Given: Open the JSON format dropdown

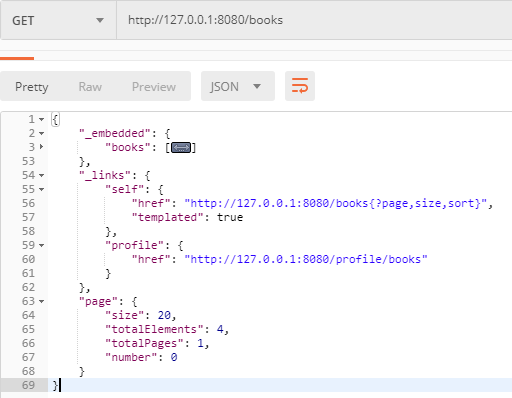Looking at the screenshot, I should [x=238, y=86].
